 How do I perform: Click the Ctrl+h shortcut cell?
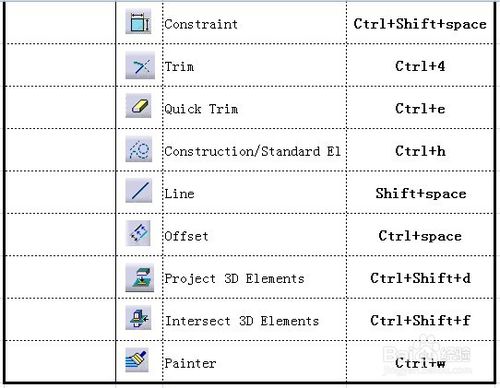pos(420,150)
